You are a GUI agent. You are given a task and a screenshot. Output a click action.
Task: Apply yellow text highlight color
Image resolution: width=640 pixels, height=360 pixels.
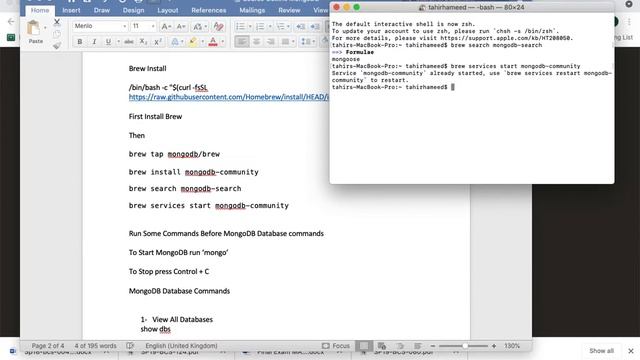coord(193,42)
